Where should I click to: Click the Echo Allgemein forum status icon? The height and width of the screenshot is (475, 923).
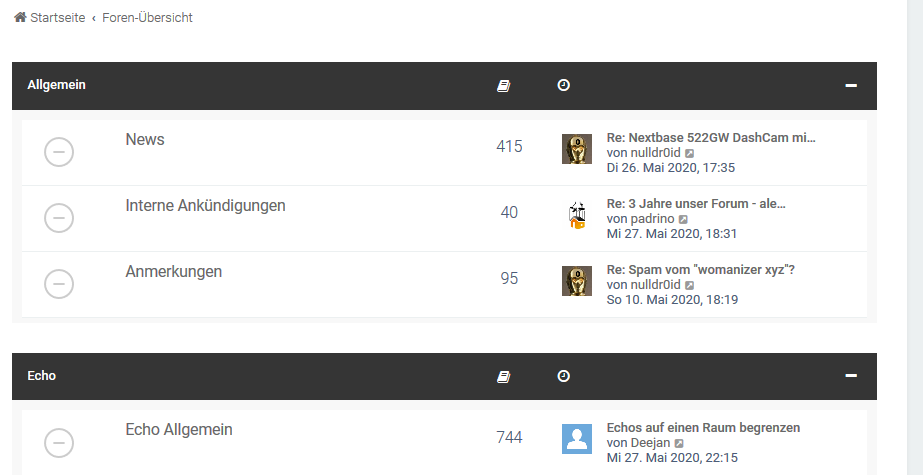(x=59, y=442)
